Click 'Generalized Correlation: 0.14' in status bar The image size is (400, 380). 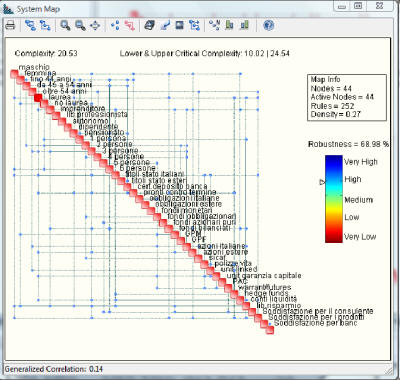point(54,369)
